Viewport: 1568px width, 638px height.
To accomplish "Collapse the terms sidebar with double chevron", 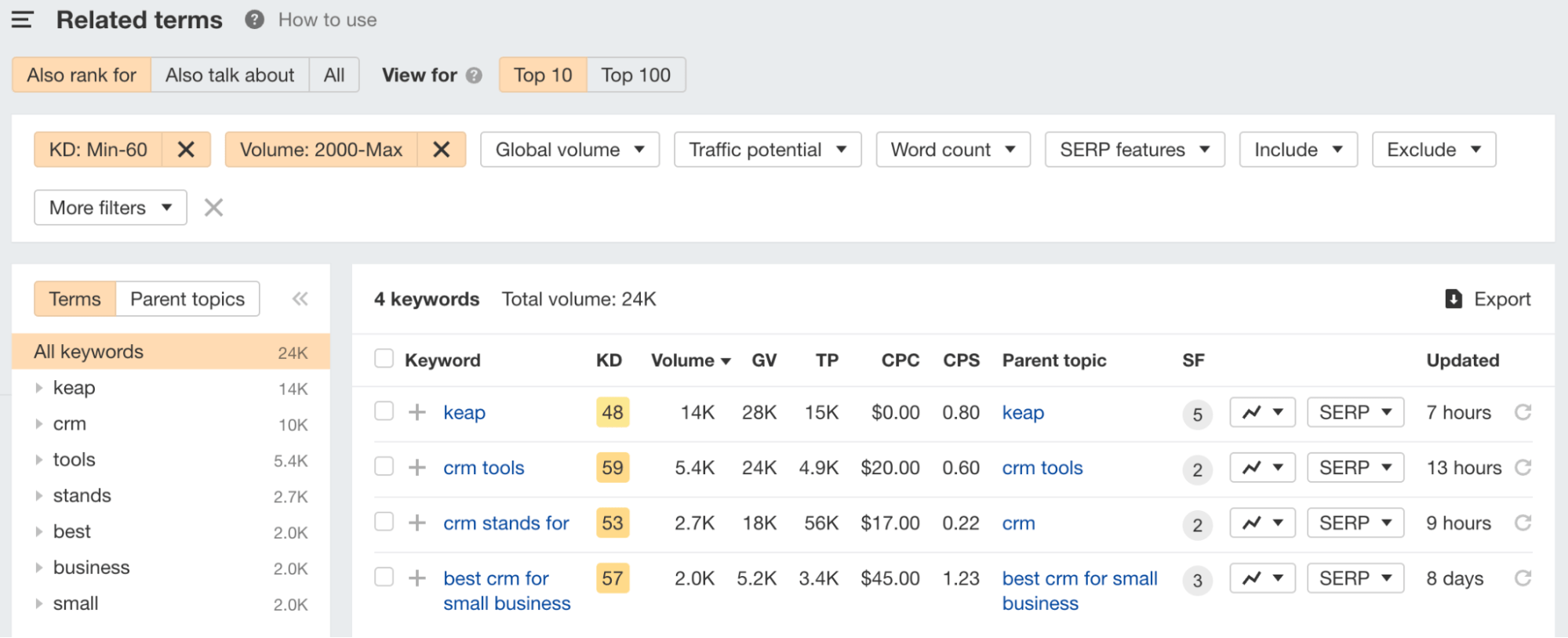I will (x=300, y=299).
